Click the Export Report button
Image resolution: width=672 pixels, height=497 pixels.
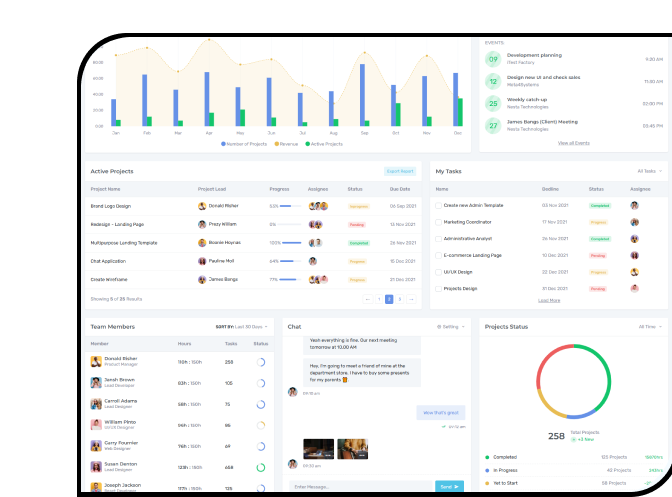pyautogui.click(x=399, y=171)
